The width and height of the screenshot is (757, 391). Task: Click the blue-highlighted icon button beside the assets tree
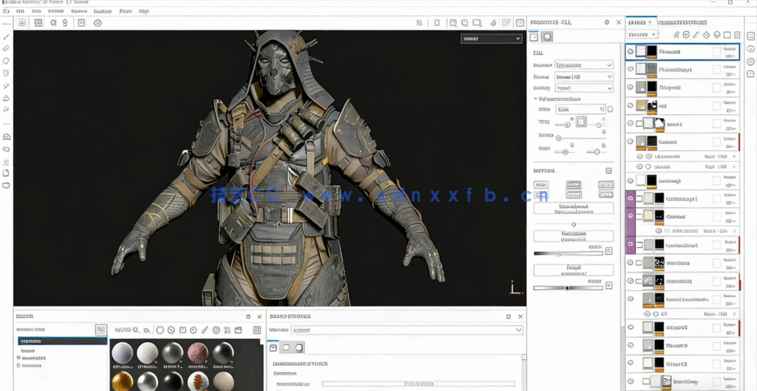coord(100,330)
